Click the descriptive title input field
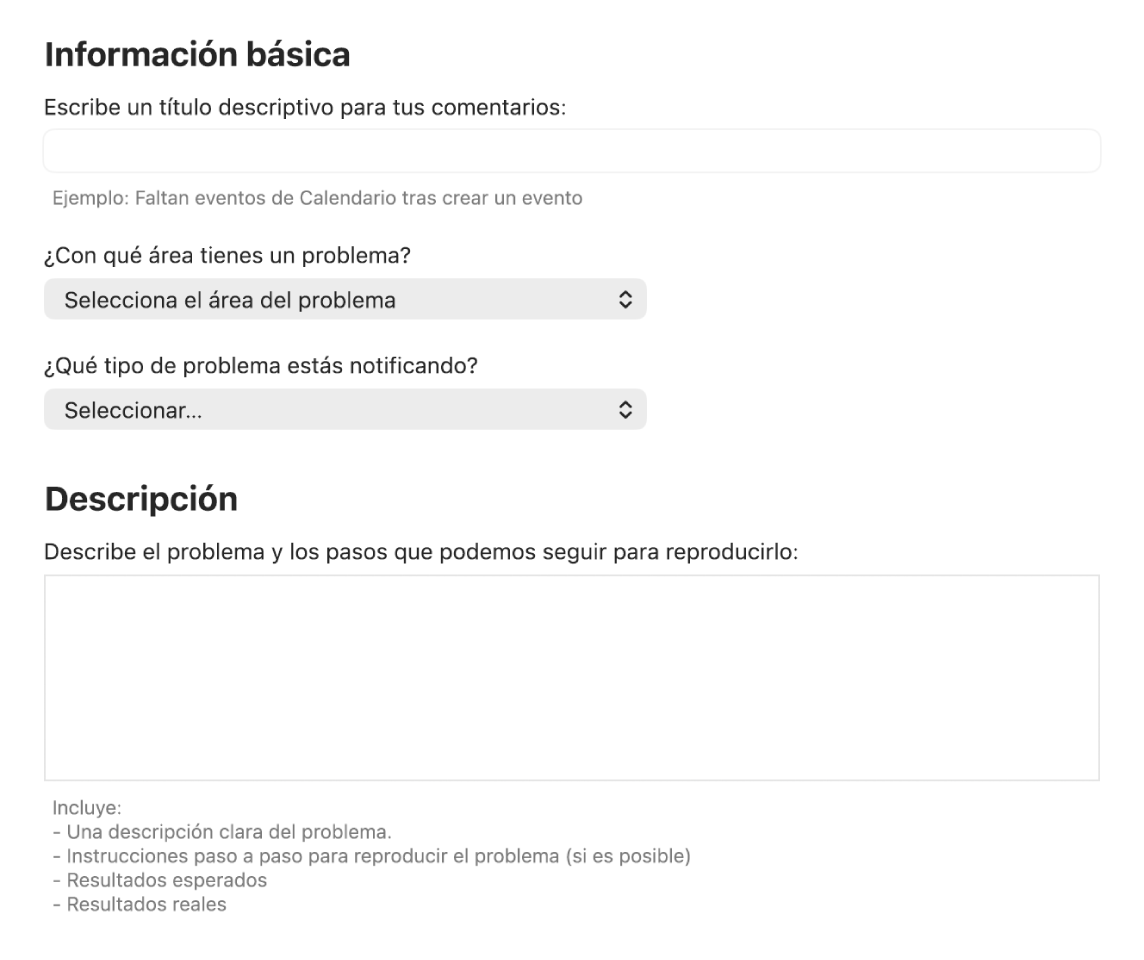The height and width of the screenshot is (960, 1144). [x=571, y=151]
